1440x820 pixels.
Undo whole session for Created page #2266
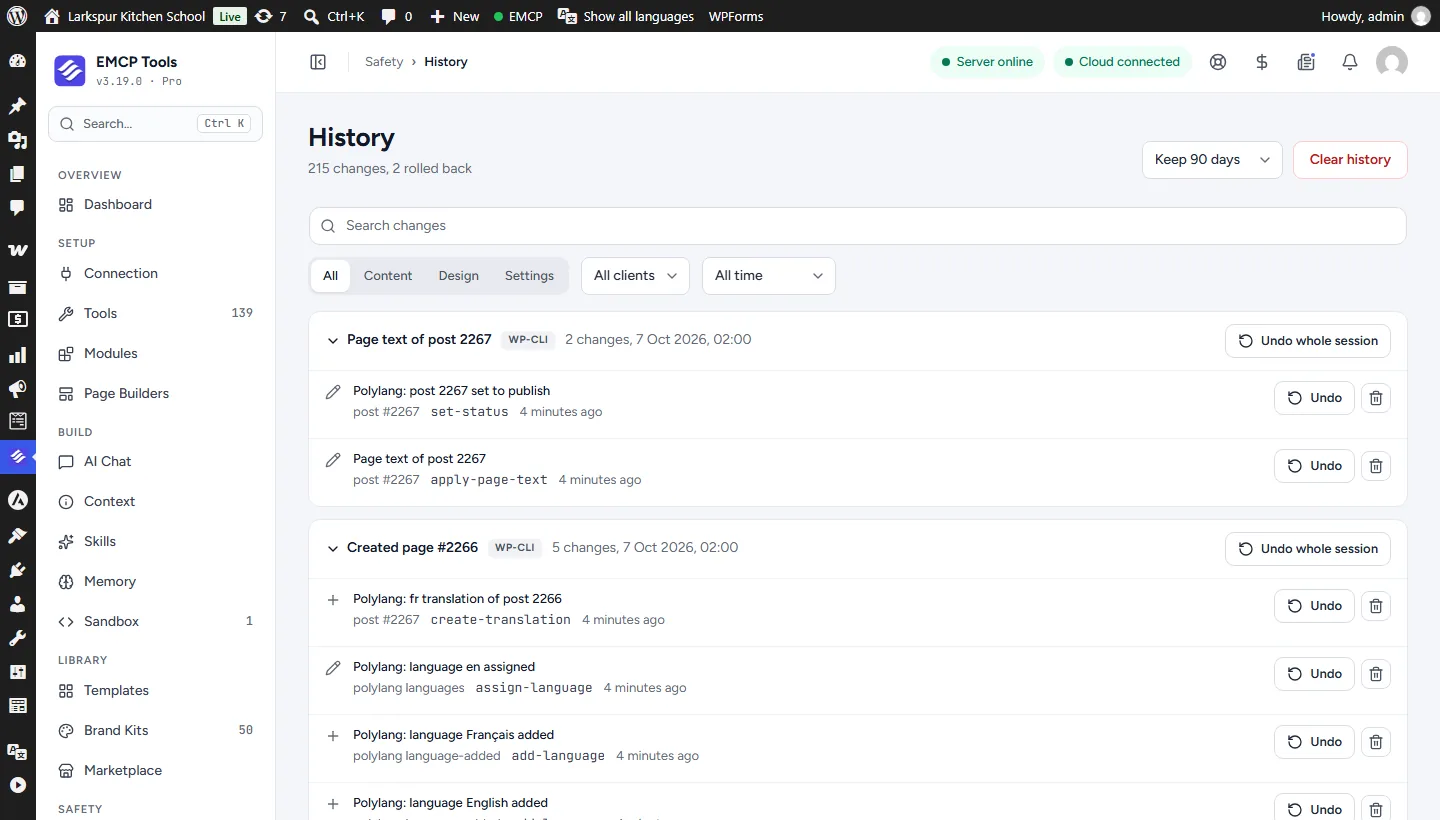pos(1308,549)
